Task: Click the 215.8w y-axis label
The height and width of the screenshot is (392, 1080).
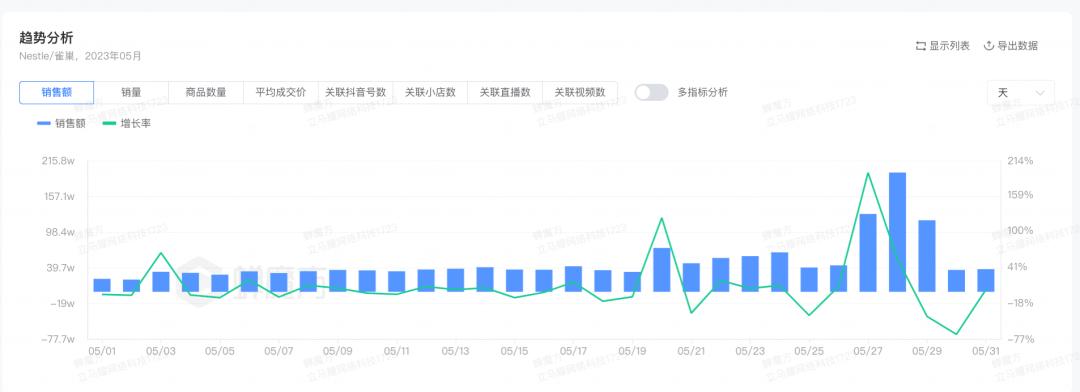Action: (x=59, y=161)
